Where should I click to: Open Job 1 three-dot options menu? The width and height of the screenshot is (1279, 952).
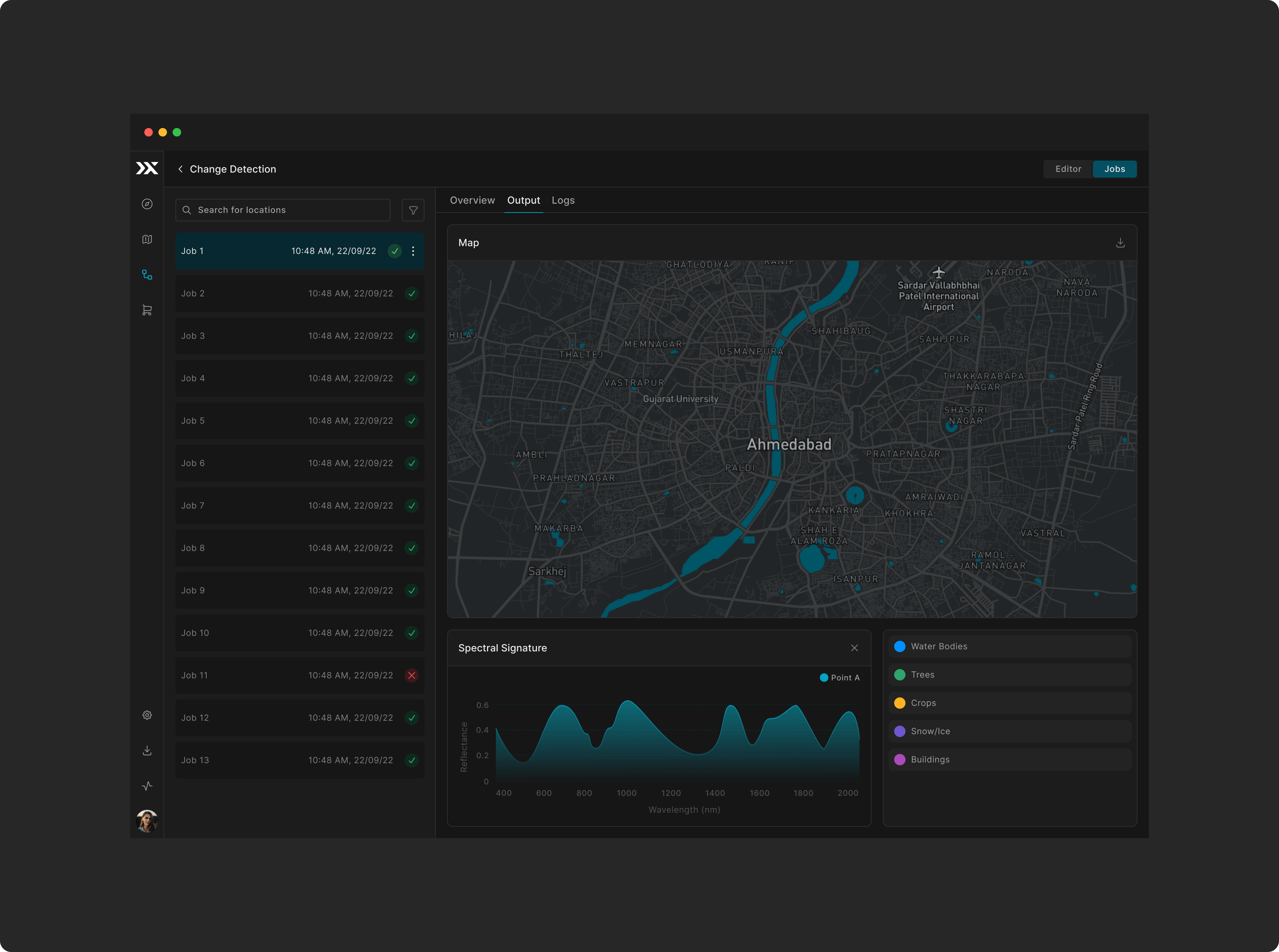click(x=413, y=251)
